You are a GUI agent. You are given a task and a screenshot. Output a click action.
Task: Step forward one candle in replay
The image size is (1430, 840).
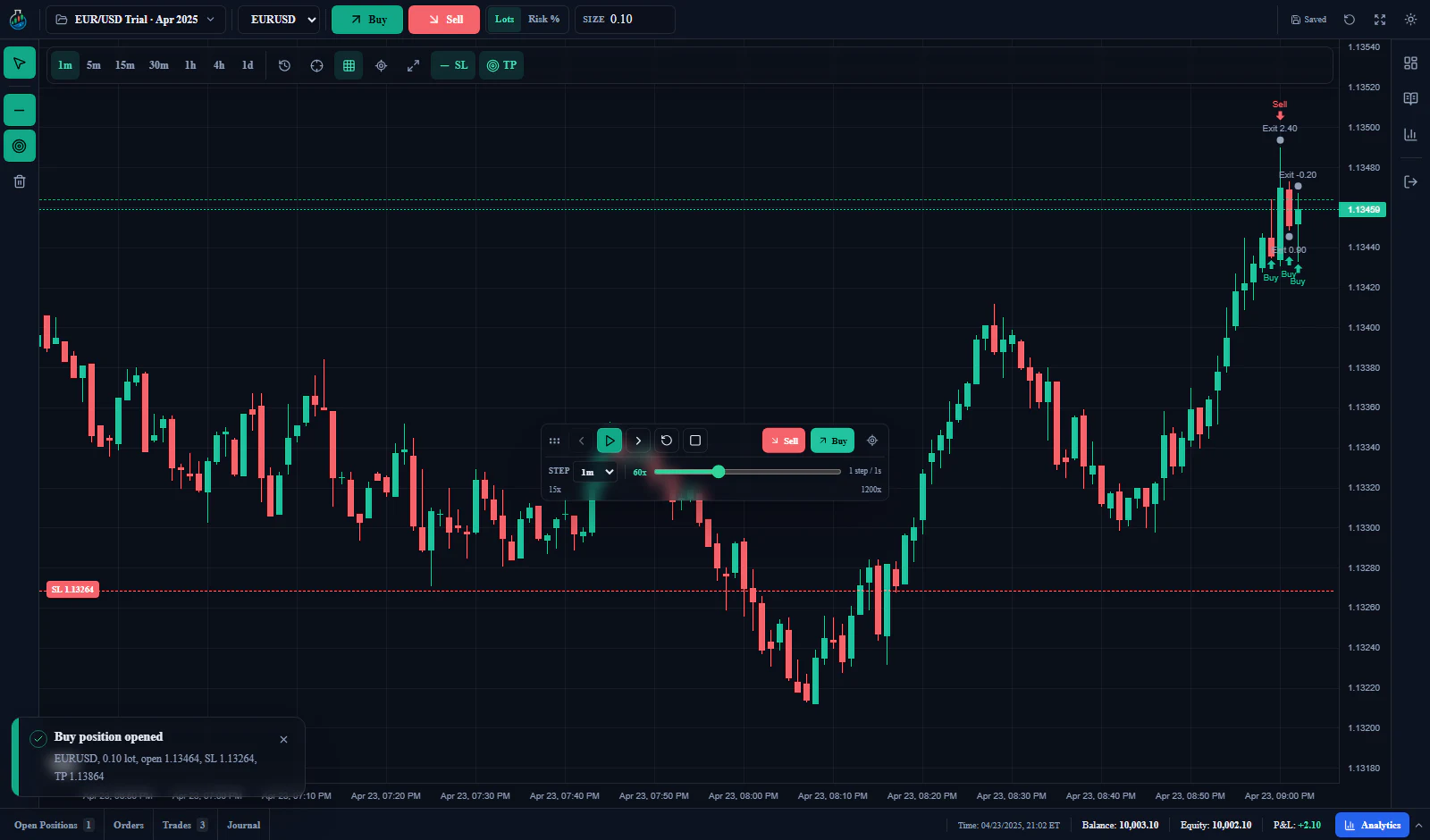click(638, 441)
